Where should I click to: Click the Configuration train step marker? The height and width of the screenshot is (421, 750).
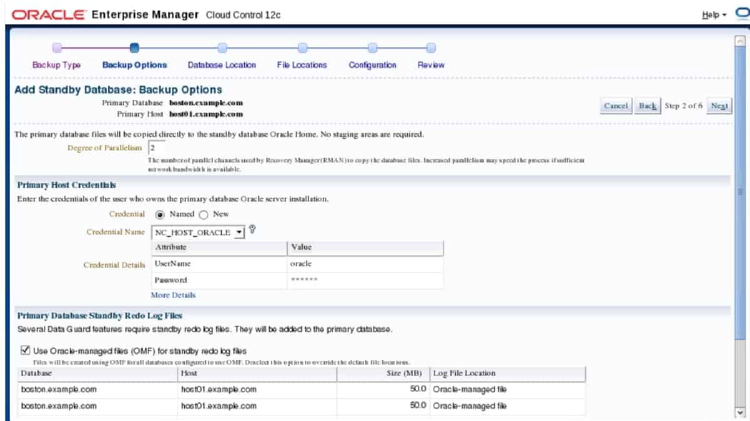373,48
